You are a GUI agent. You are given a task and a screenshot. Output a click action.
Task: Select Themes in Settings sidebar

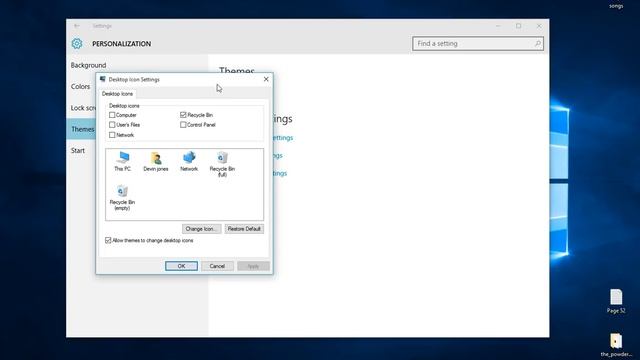click(82, 129)
